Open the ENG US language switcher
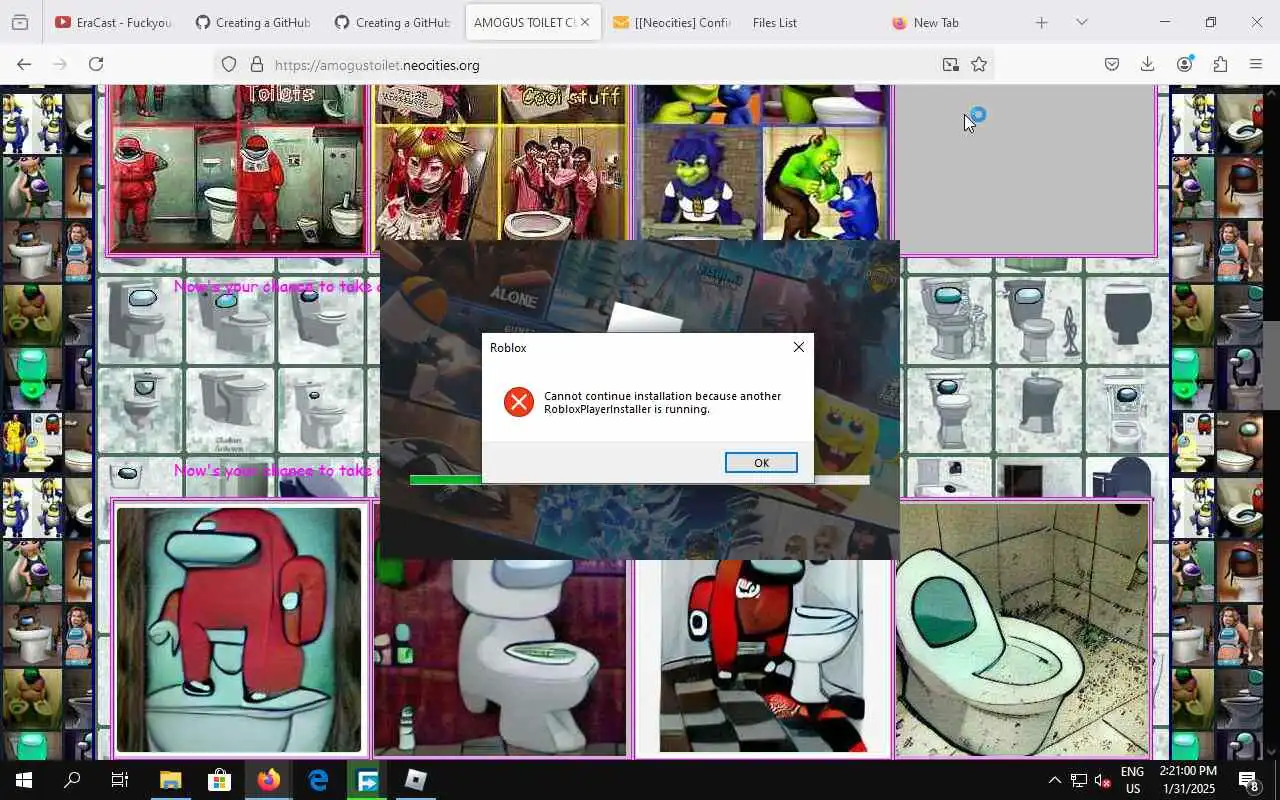This screenshot has height=800, width=1280. 1132,780
